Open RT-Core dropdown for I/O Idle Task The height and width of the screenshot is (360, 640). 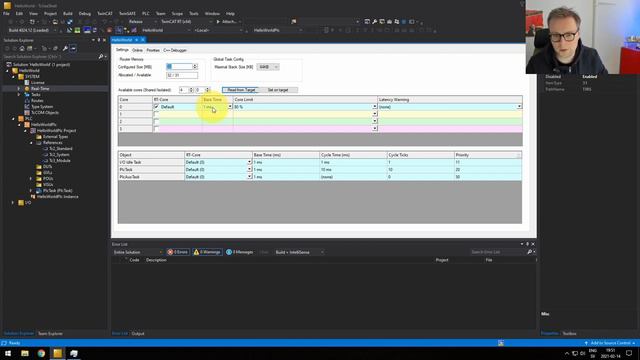coord(249,162)
